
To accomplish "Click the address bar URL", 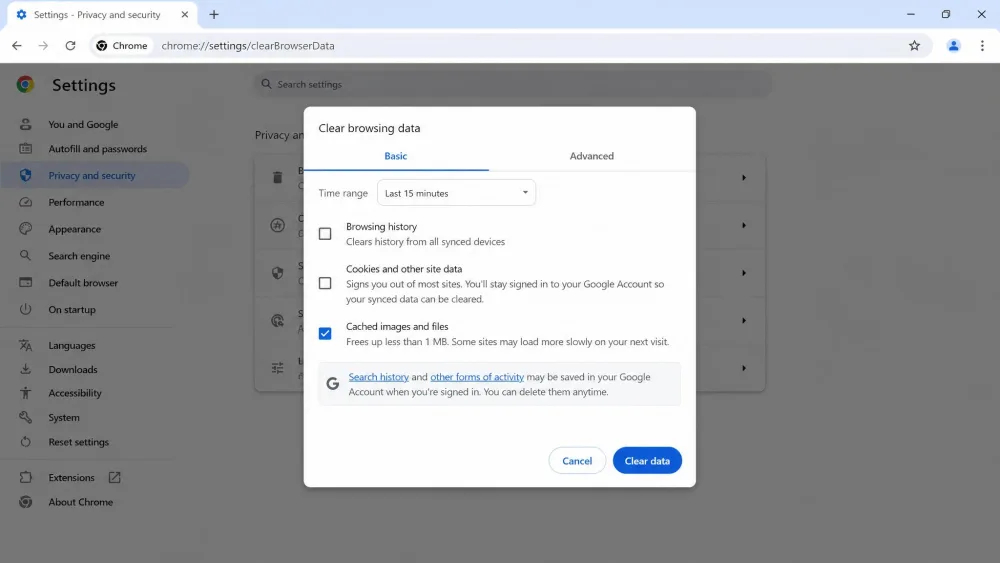I will (247, 46).
